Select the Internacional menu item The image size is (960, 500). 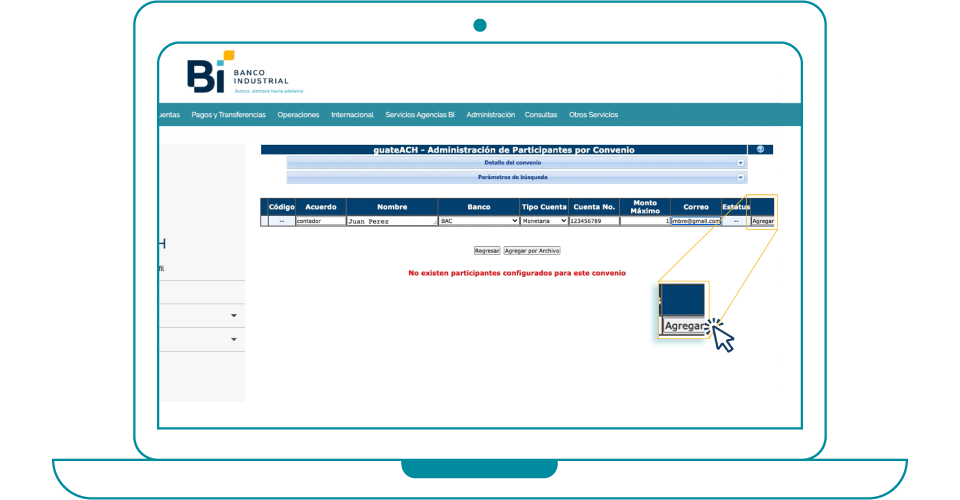(x=352, y=115)
